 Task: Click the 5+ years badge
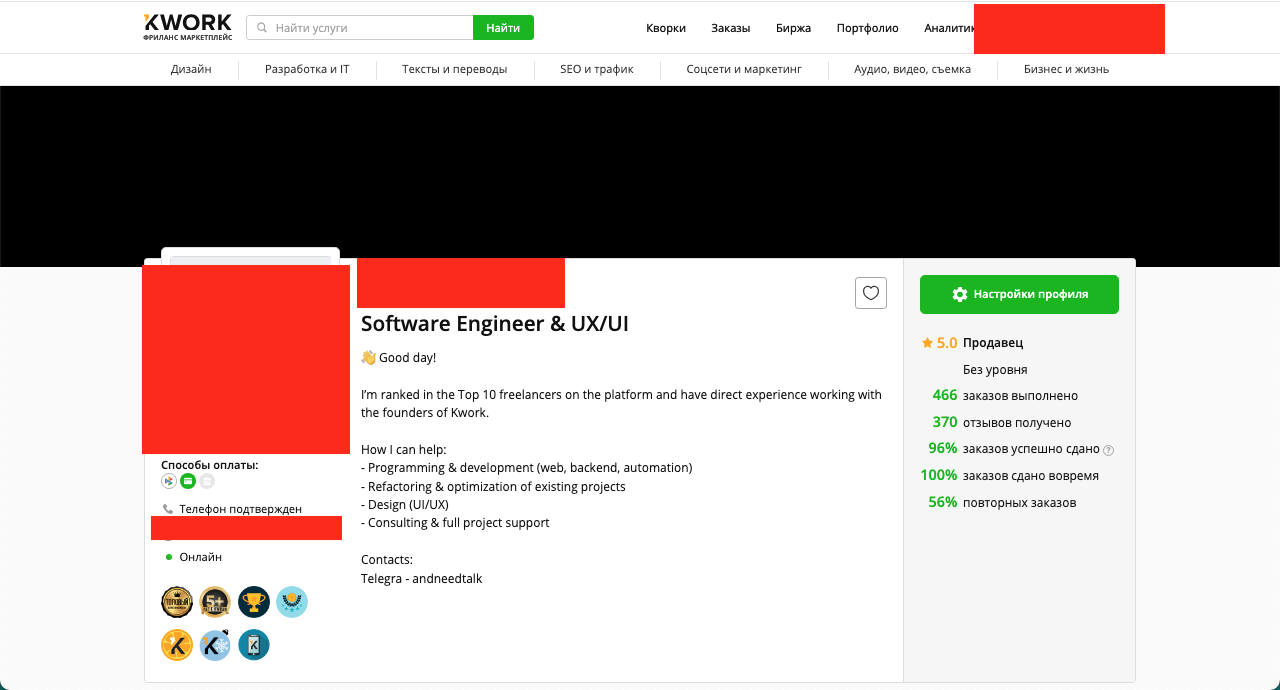[x=215, y=602]
